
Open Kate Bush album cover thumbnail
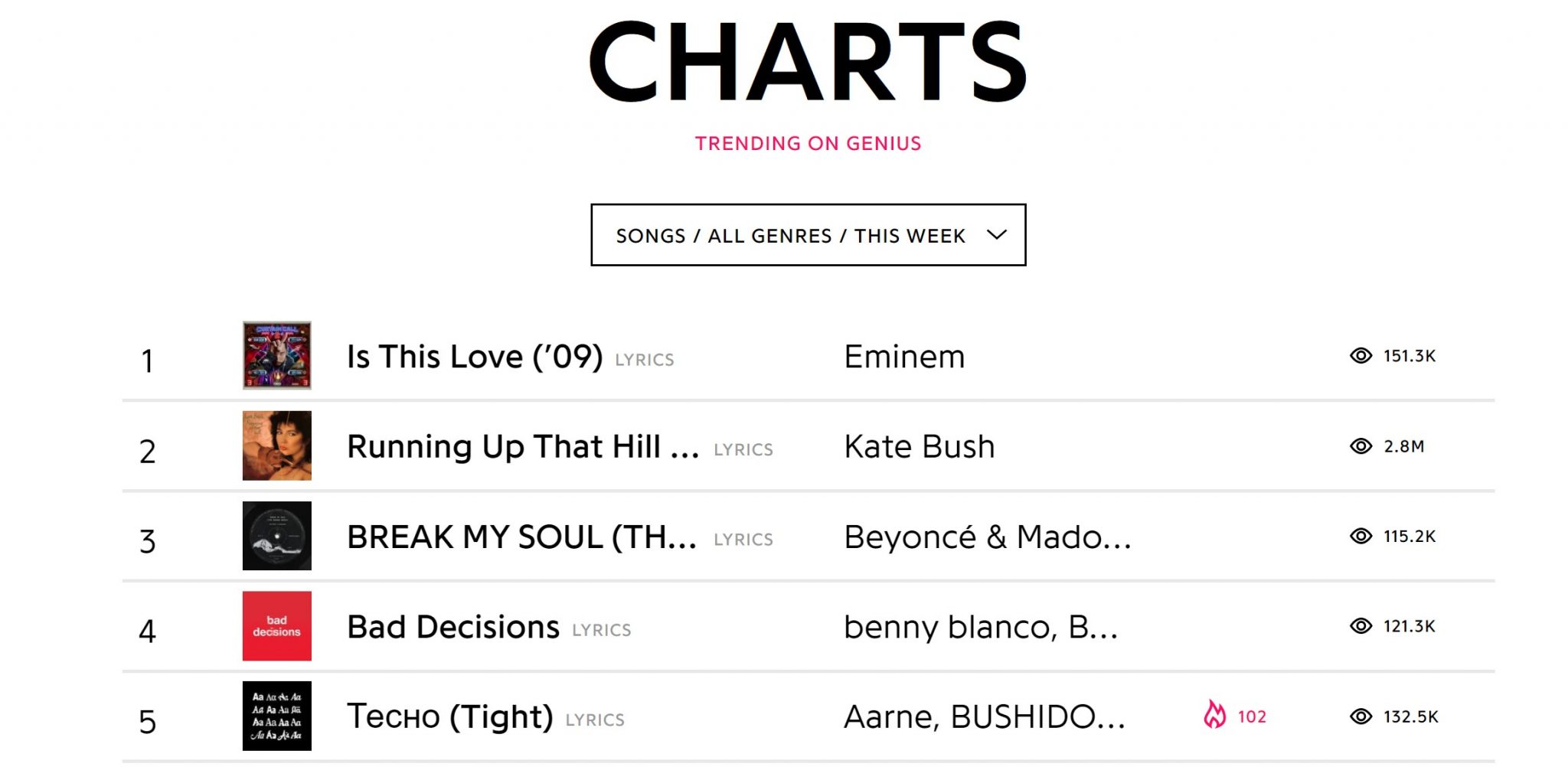[276, 446]
